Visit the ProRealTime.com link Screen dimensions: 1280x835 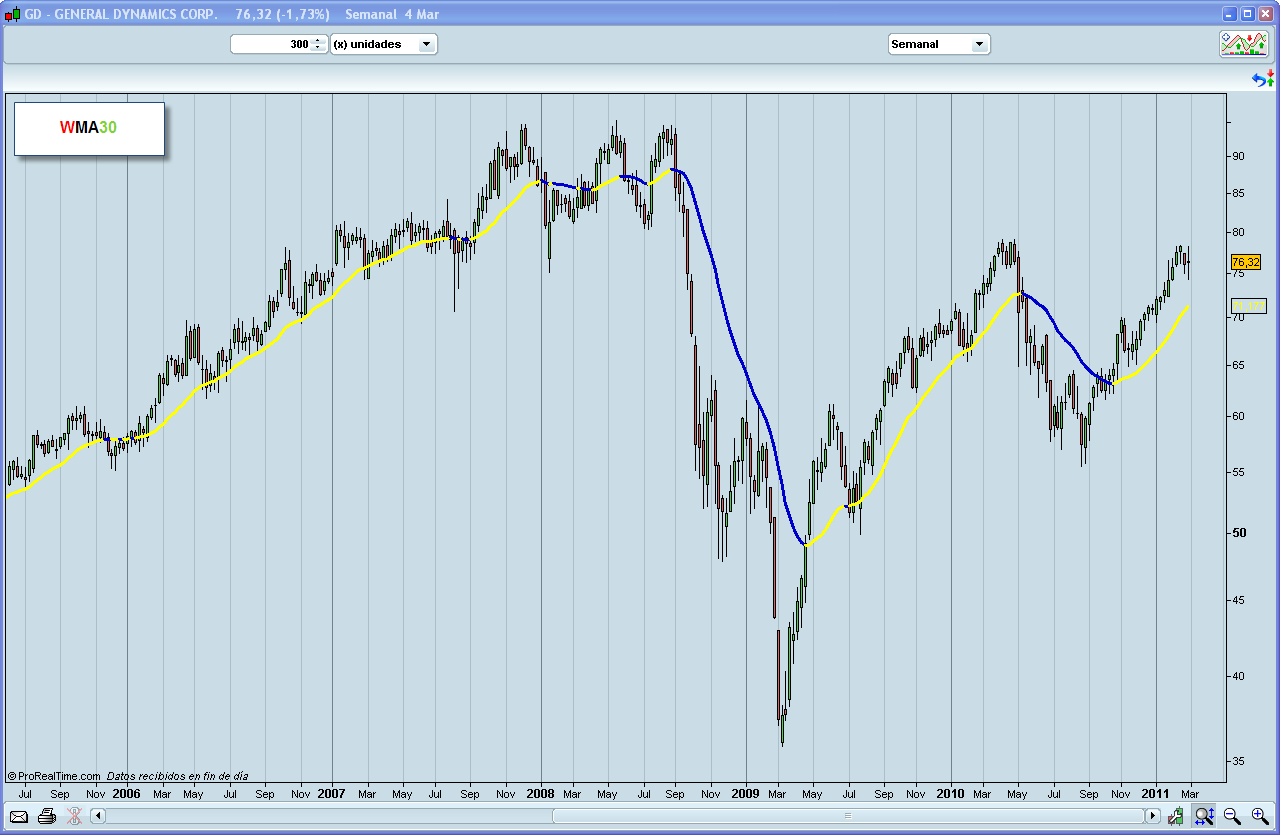52,774
